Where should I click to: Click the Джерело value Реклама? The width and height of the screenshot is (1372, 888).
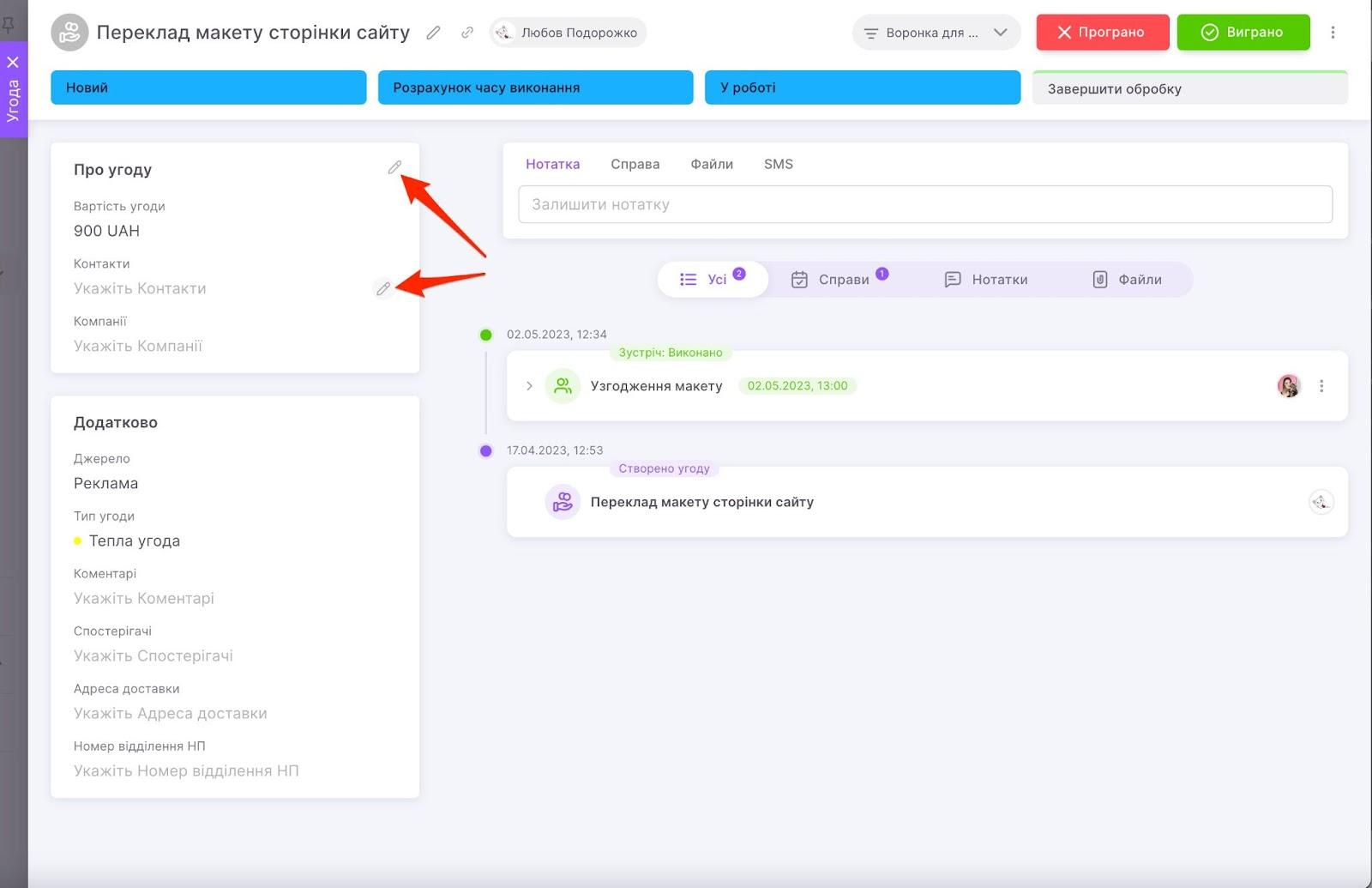pyautogui.click(x=105, y=483)
